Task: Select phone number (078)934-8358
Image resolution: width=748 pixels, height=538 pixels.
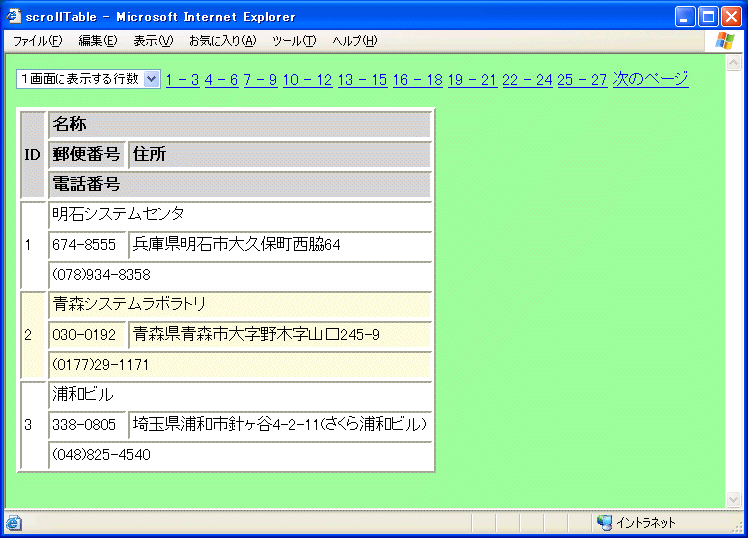Action: 240,275
